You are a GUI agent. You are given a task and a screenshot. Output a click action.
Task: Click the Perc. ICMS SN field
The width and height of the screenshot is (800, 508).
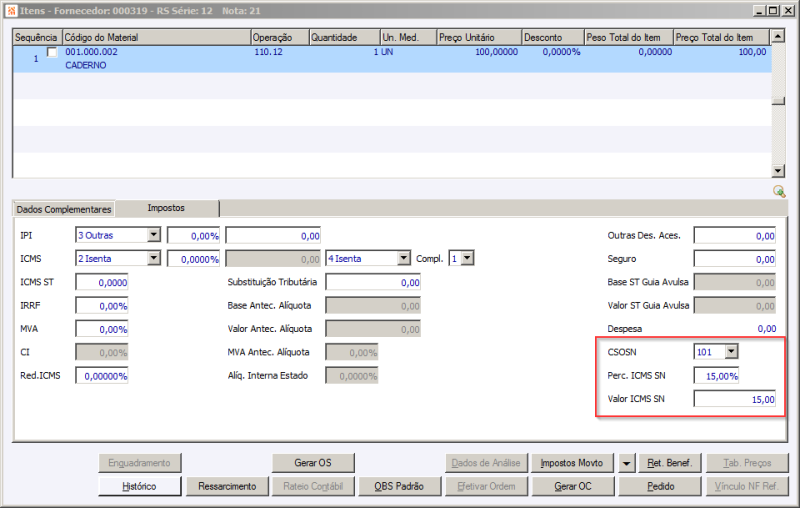click(x=716, y=376)
